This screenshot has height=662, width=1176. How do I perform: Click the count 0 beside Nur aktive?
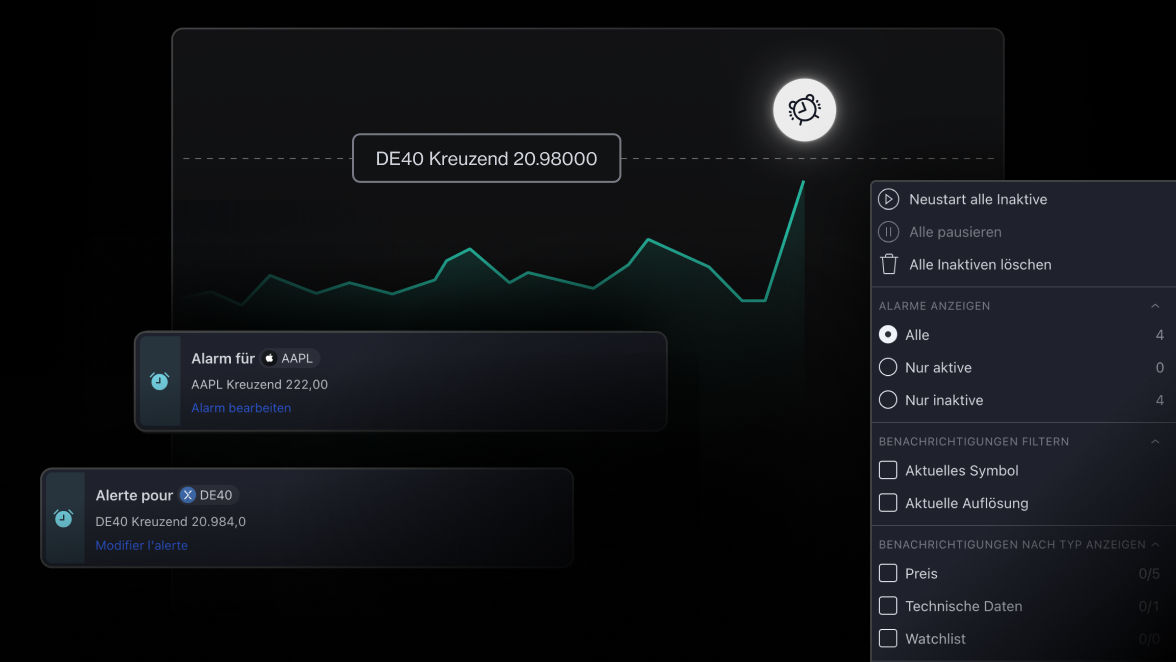click(x=1160, y=367)
